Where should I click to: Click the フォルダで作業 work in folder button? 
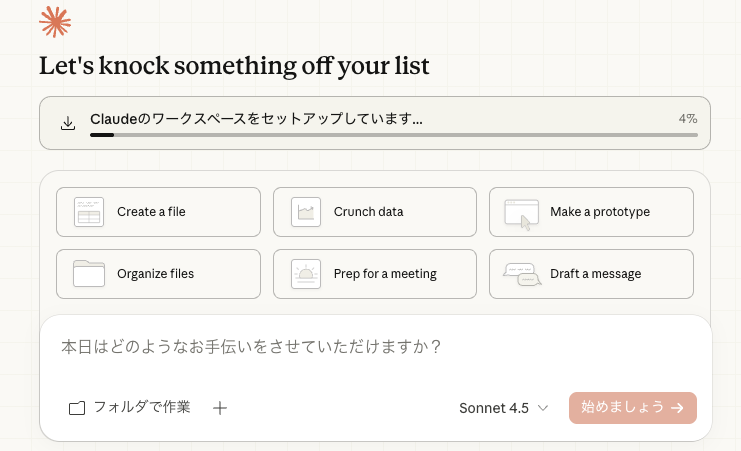pyautogui.click(x=129, y=408)
